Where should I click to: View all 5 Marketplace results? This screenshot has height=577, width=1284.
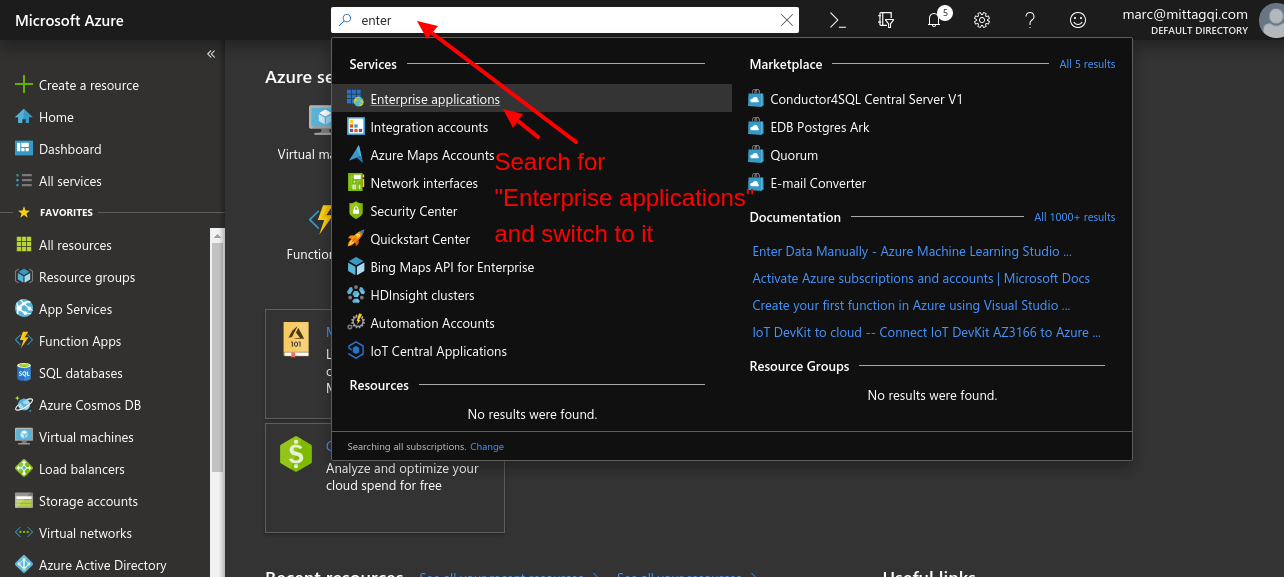(x=1087, y=64)
